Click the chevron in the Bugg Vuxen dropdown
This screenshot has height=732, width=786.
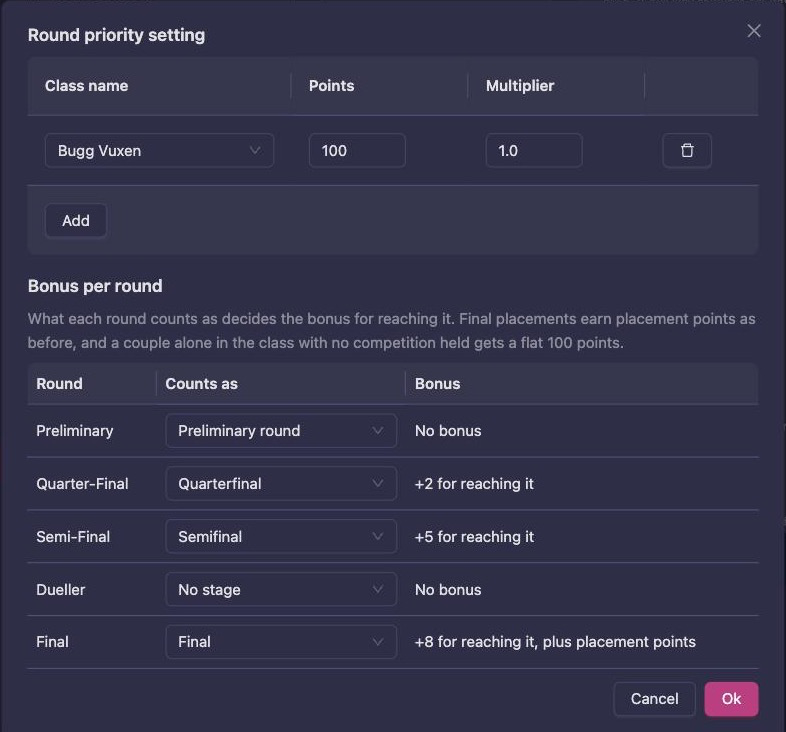pos(255,150)
